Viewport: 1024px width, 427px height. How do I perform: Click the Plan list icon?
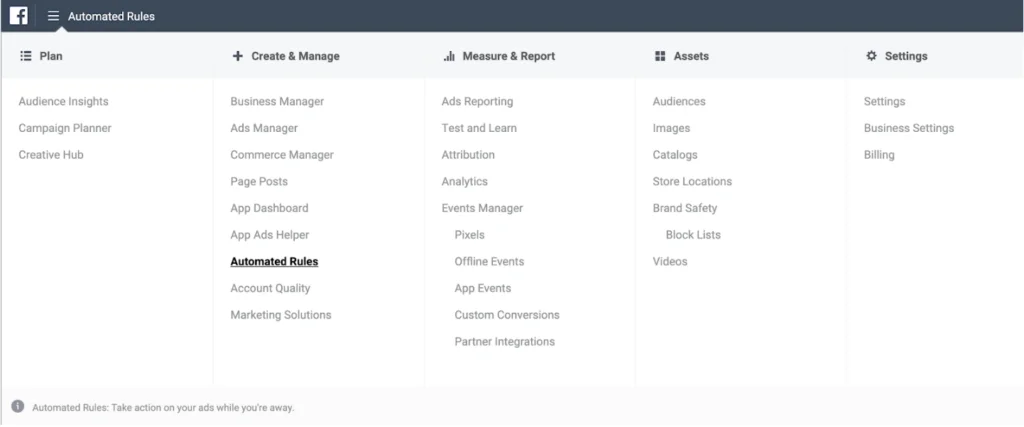pyautogui.click(x=26, y=56)
